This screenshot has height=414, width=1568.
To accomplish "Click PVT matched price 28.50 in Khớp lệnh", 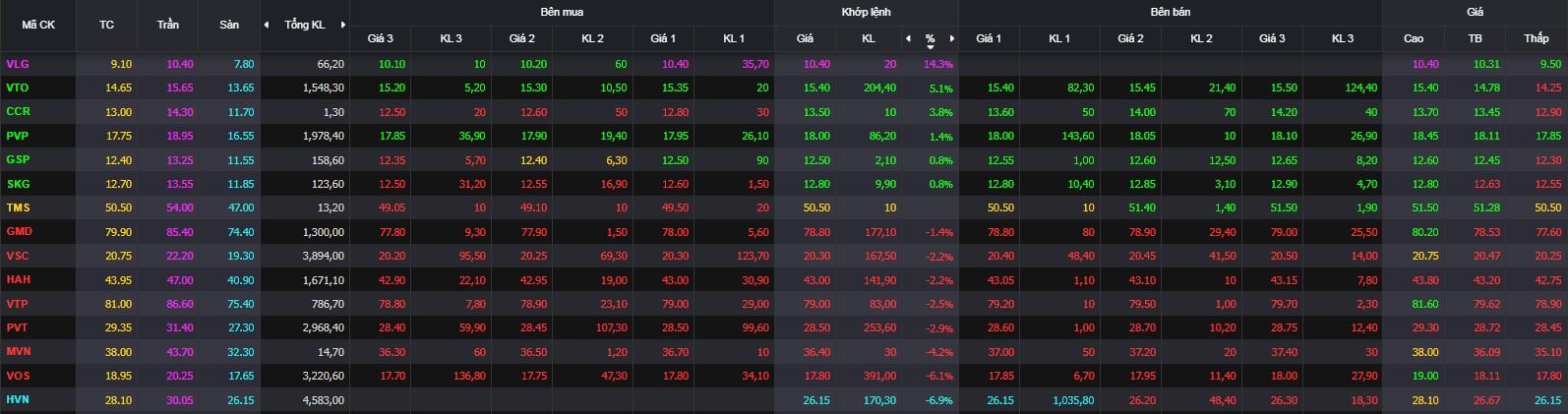I will coord(816,327).
